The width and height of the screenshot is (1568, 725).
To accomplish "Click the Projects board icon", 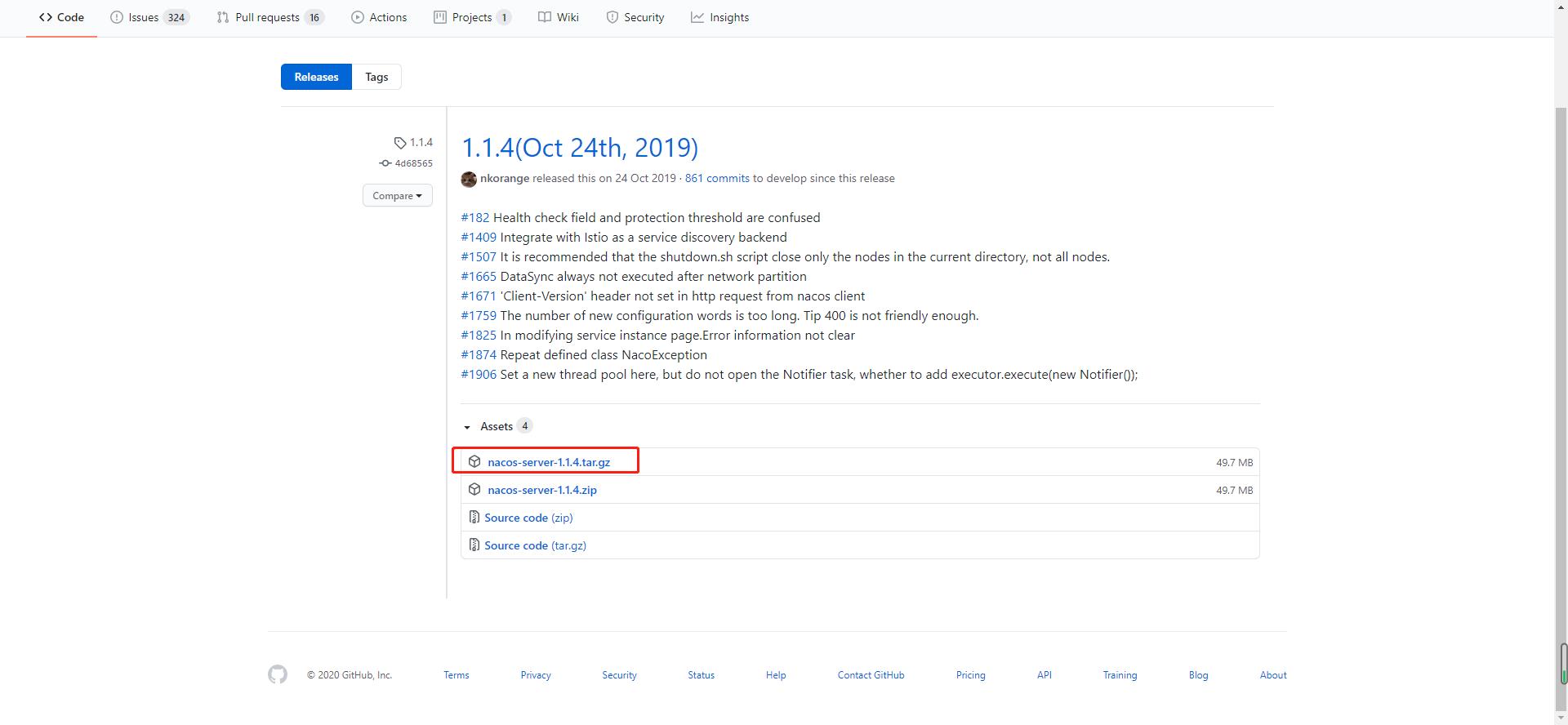I will (440, 17).
